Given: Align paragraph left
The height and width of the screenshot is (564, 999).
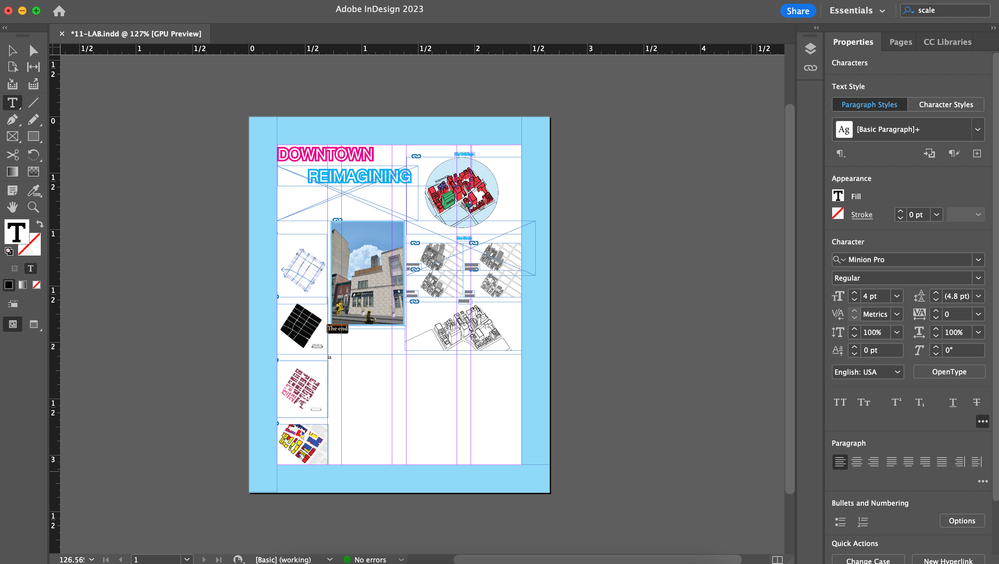Looking at the screenshot, I should coord(840,461).
